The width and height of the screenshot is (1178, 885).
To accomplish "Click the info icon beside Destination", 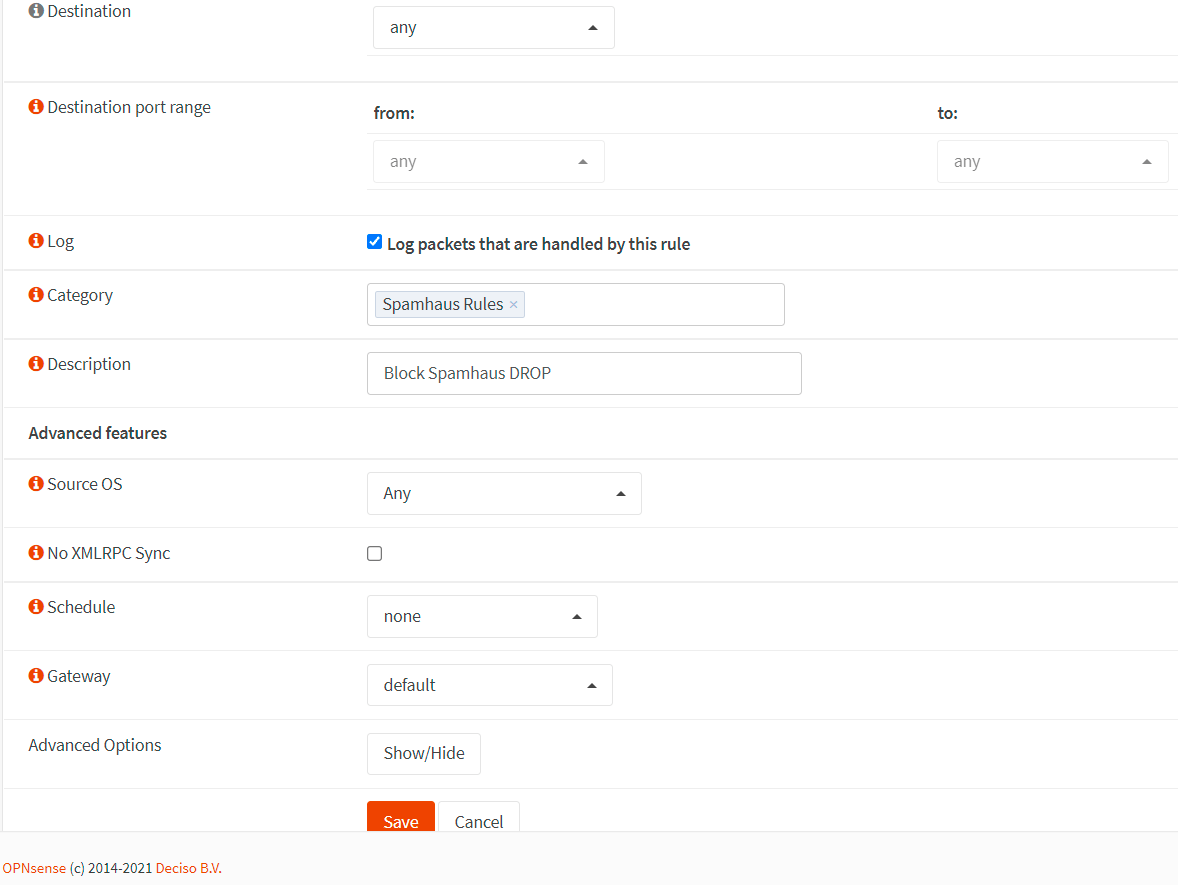I will pos(36,11).
